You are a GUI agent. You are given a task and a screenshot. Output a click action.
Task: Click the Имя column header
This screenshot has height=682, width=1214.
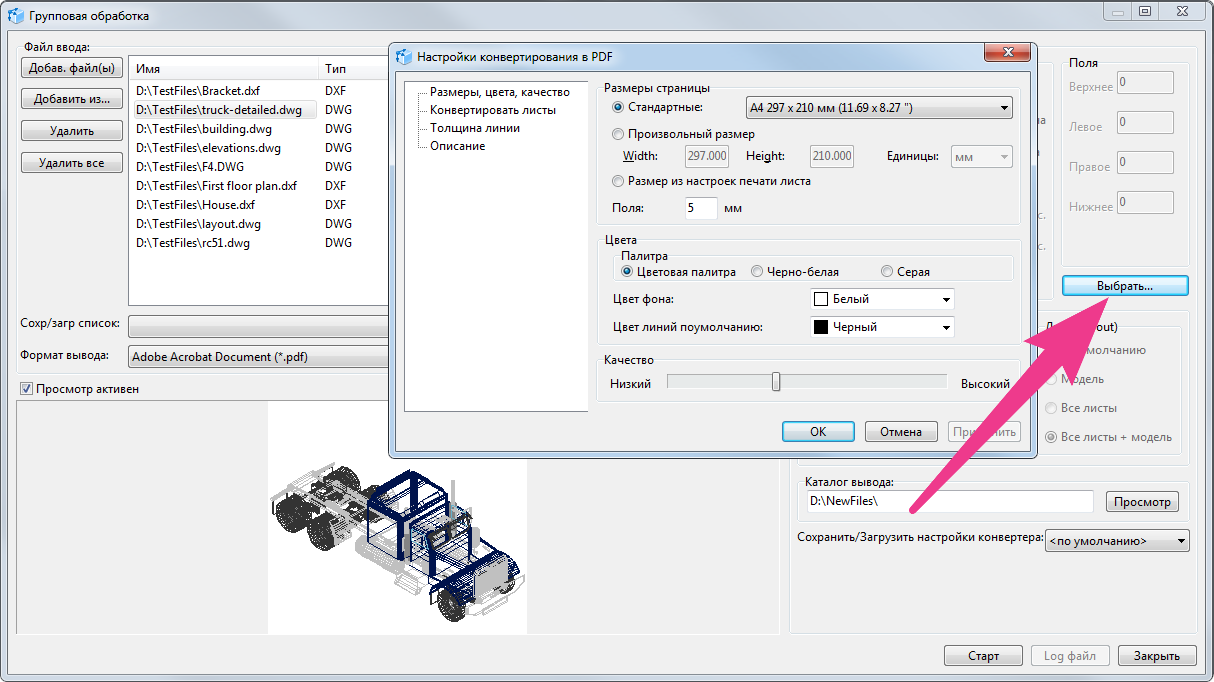(x=224, y=69)
